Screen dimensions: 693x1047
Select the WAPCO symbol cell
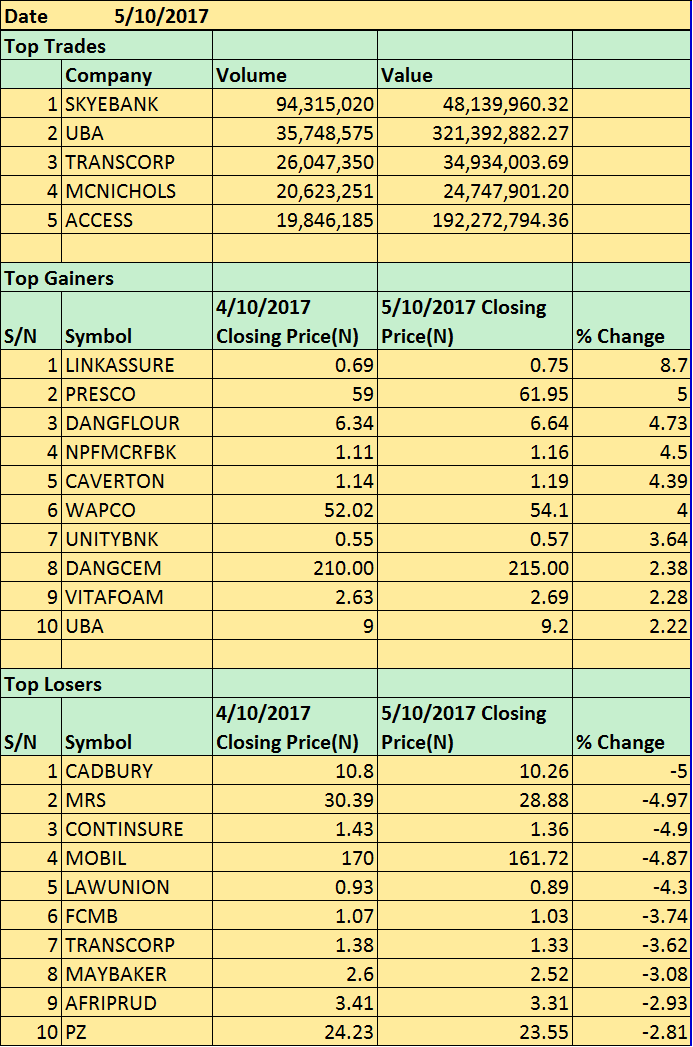point(100,510)
